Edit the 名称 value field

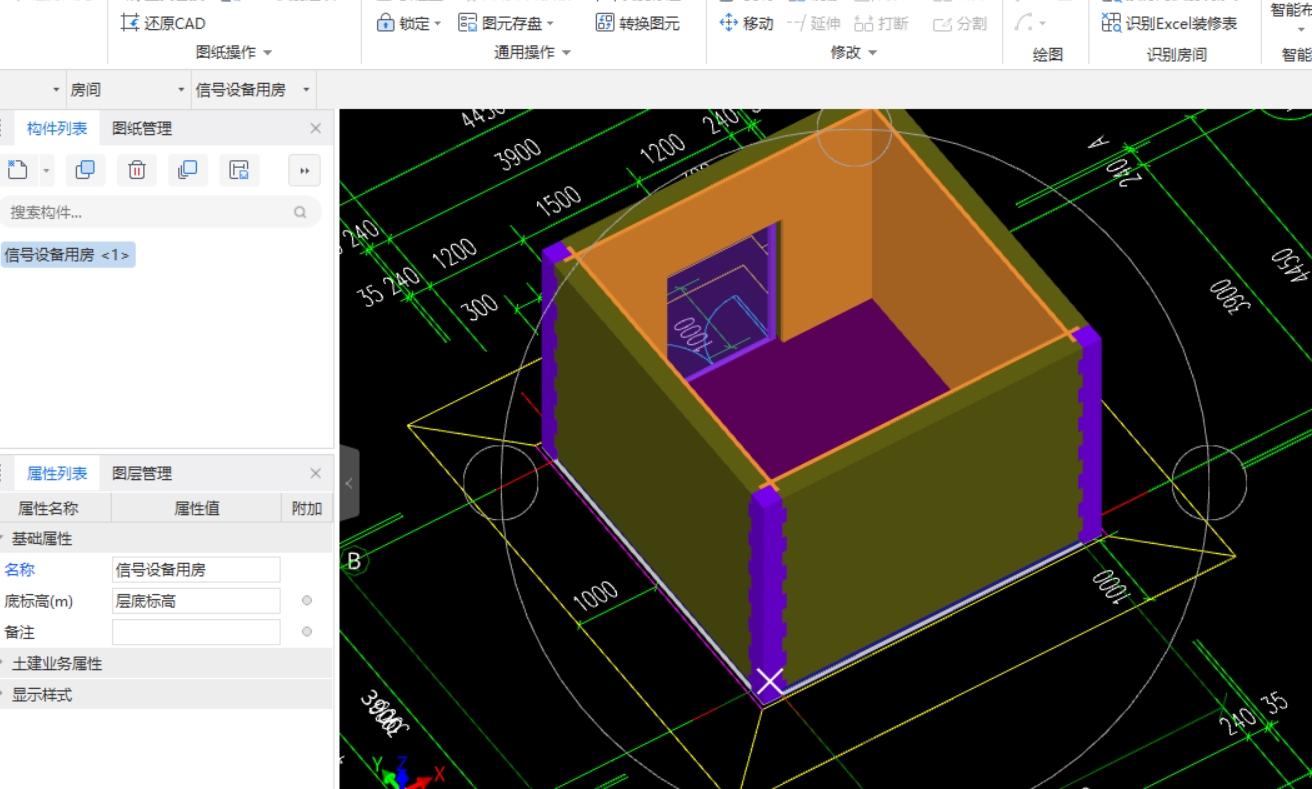(x=196, y=570)
